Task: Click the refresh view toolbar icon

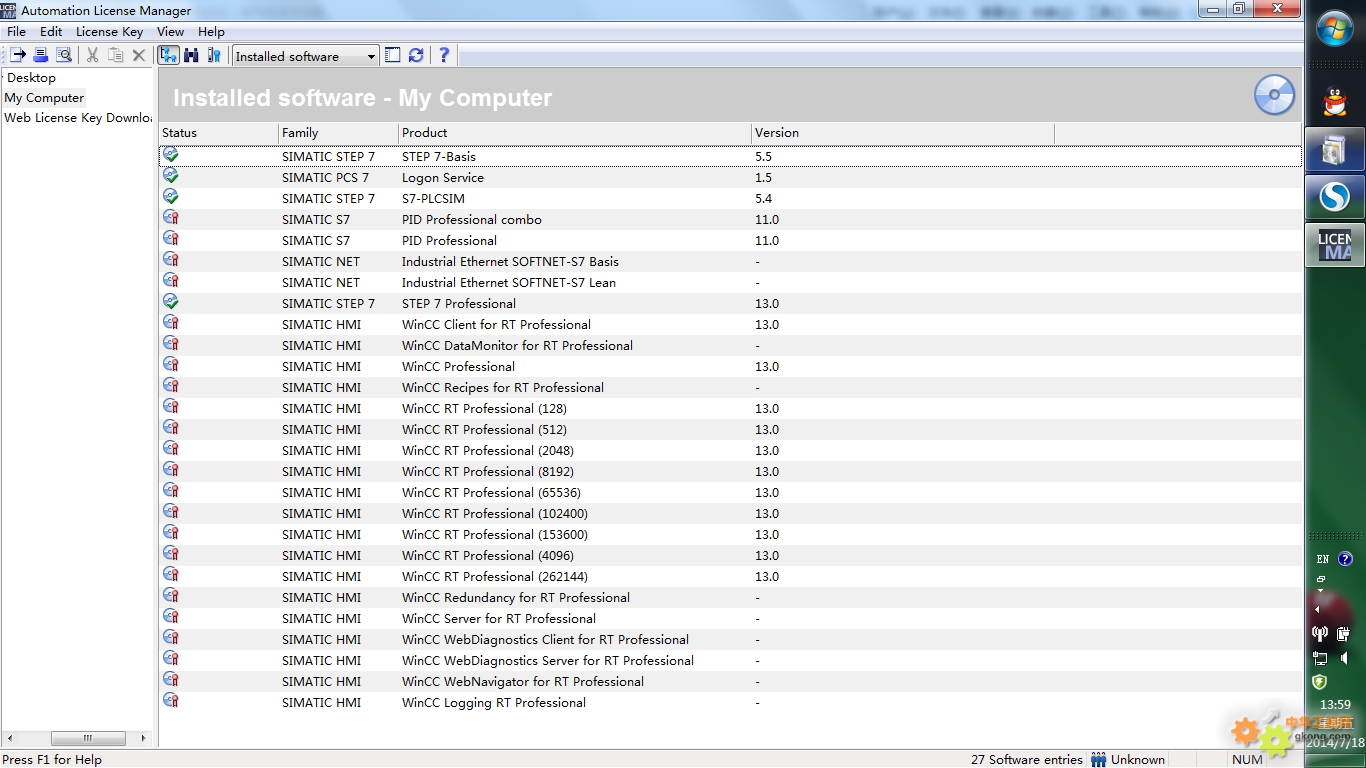Action: tap(416, 56)
